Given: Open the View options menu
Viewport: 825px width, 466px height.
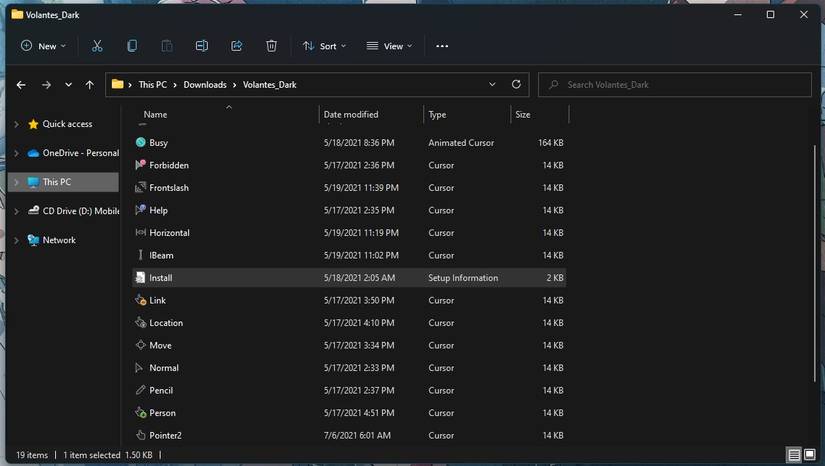Looking at the screenshot, I should (390, 46).
